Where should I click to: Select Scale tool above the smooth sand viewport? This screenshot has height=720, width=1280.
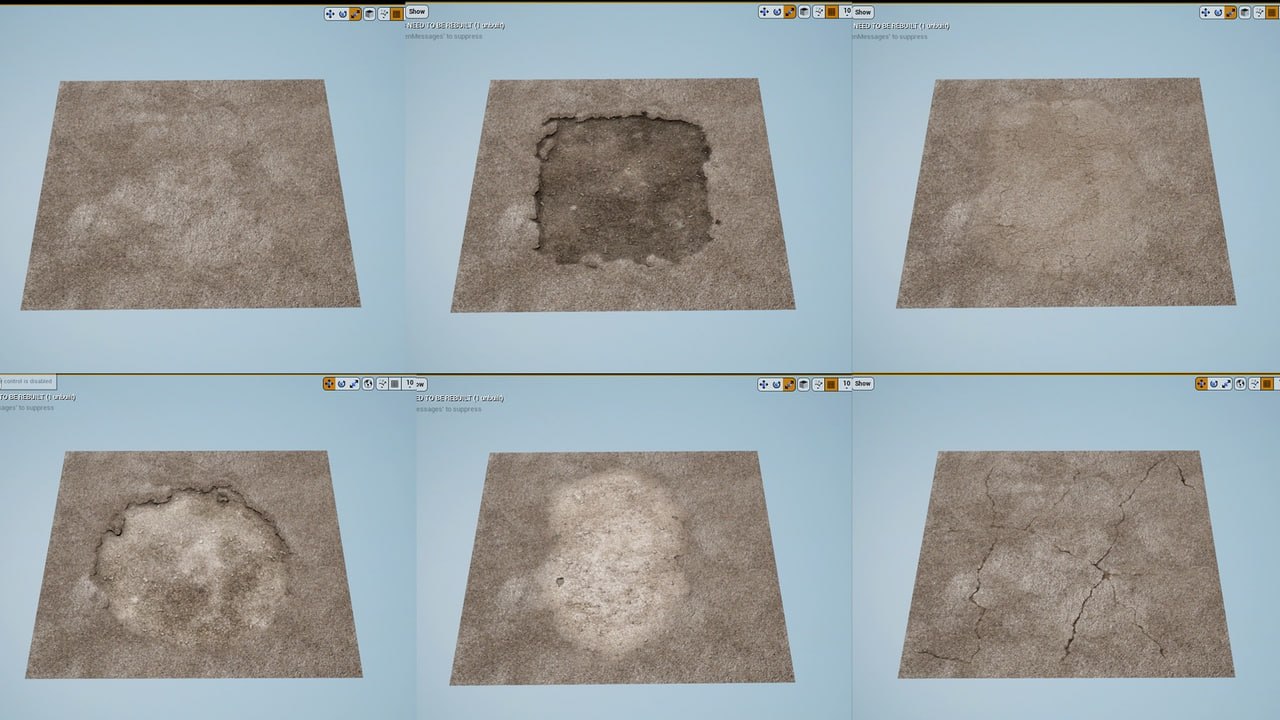(x=355, y=13)
